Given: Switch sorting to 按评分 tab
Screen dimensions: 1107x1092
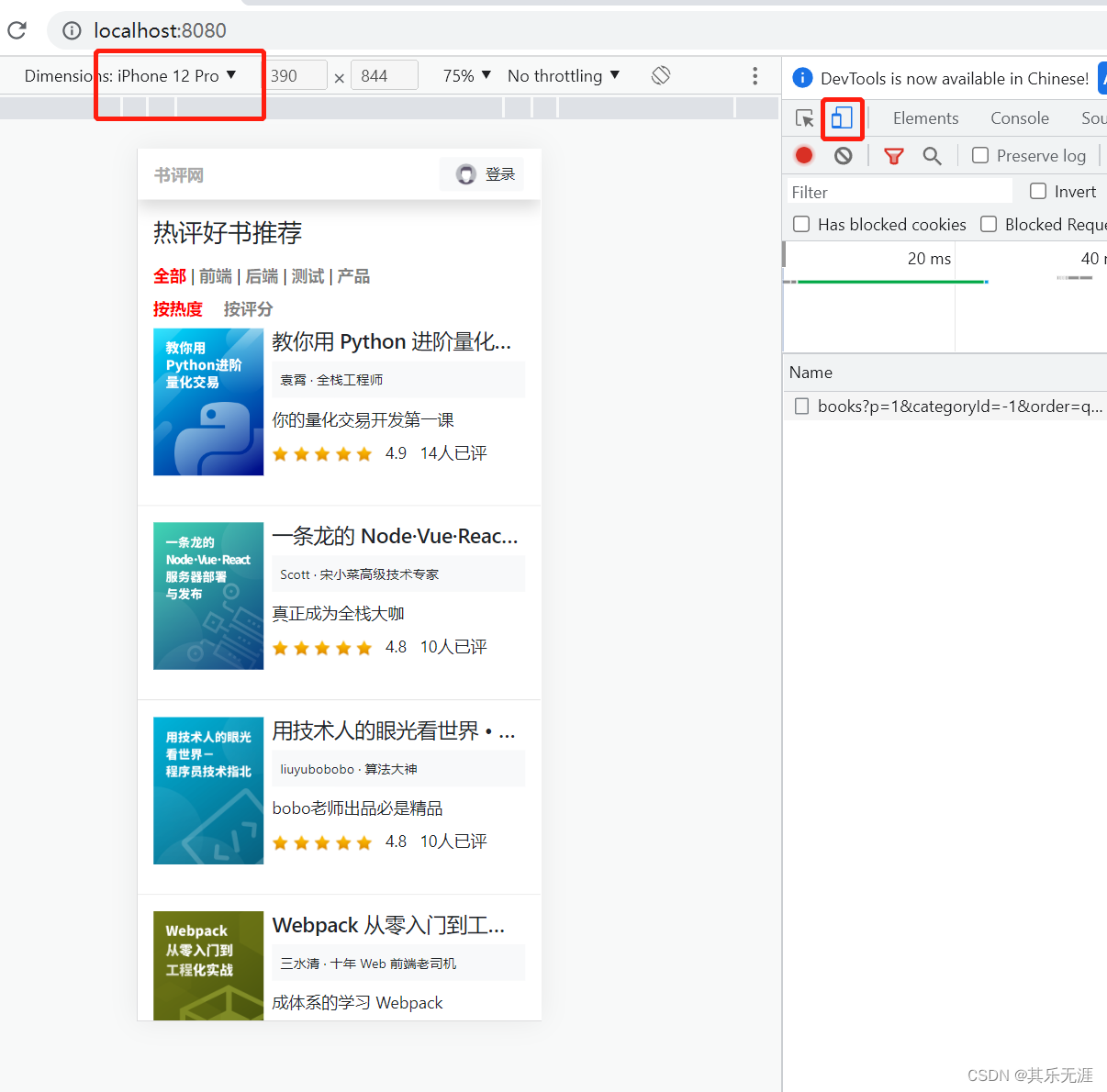Looking at the screenshot, I should pyautogui.click(x=248, y=309).
